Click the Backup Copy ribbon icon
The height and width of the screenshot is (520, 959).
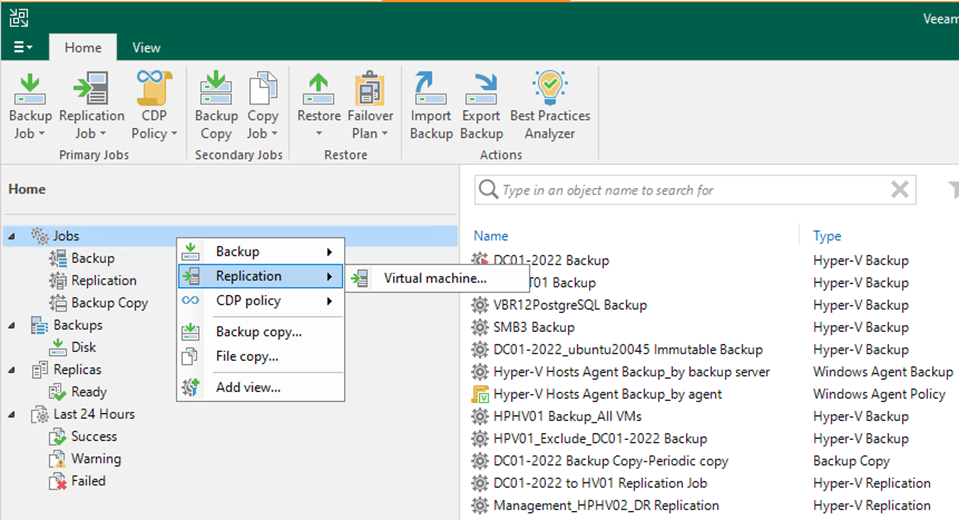216,89
